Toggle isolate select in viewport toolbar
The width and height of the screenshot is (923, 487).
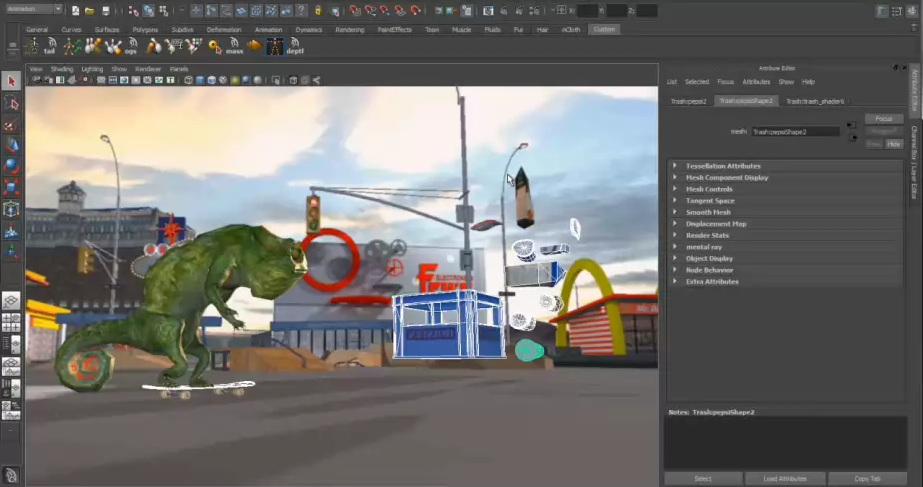[x=276, y=80]
